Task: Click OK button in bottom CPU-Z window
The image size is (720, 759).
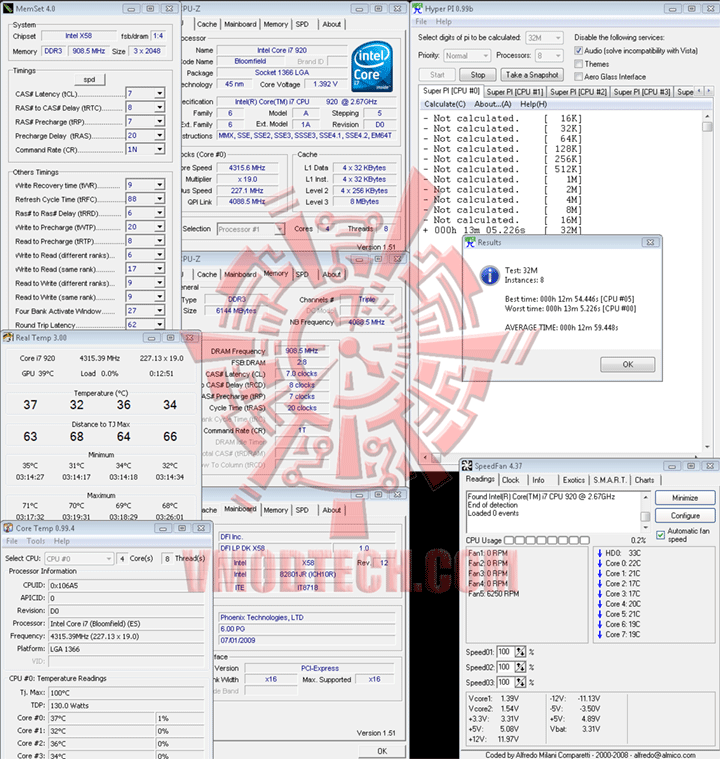Action: coord(382,751)
